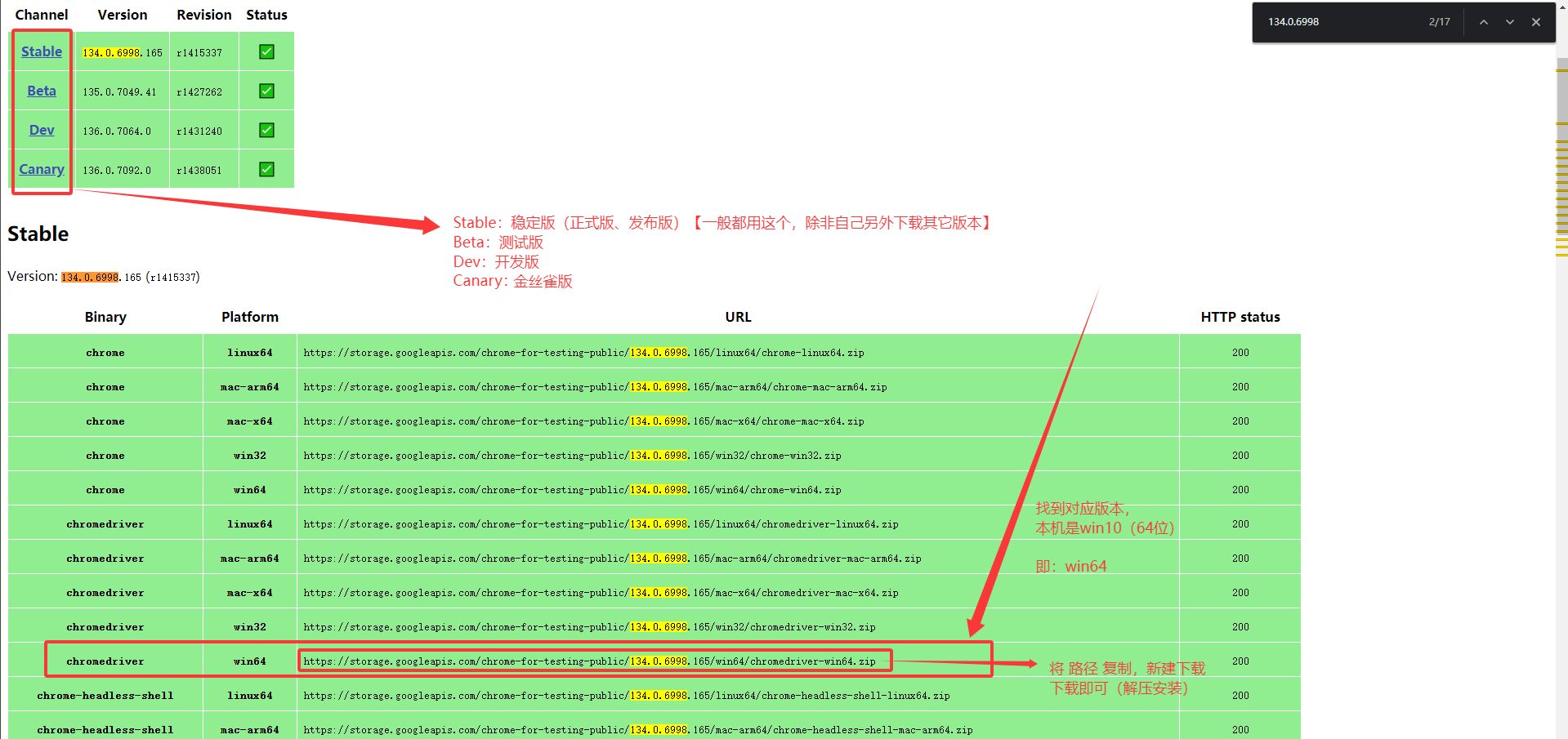
Task: Open the Canary channel link
Action: 42,169
